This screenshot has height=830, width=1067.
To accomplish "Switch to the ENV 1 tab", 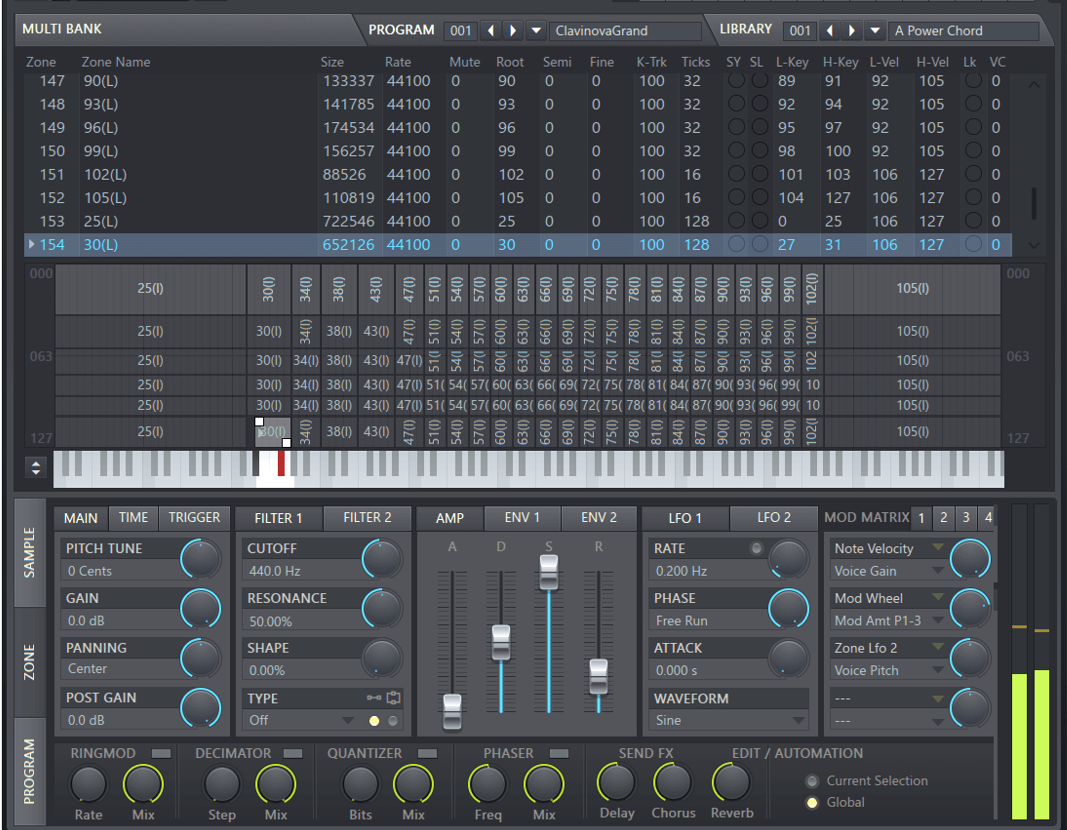I will pos(523,518).
